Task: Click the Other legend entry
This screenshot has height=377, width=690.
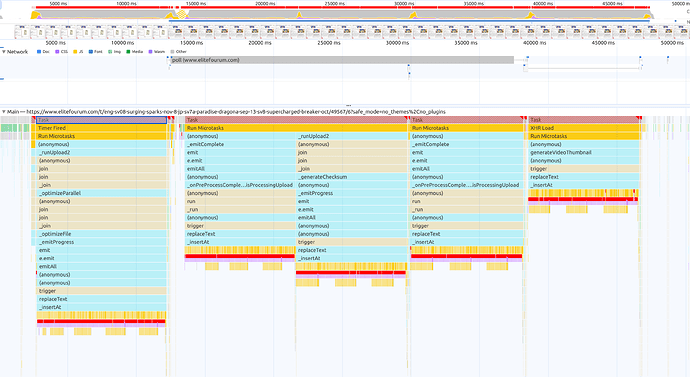Action: tap(179, 52)
